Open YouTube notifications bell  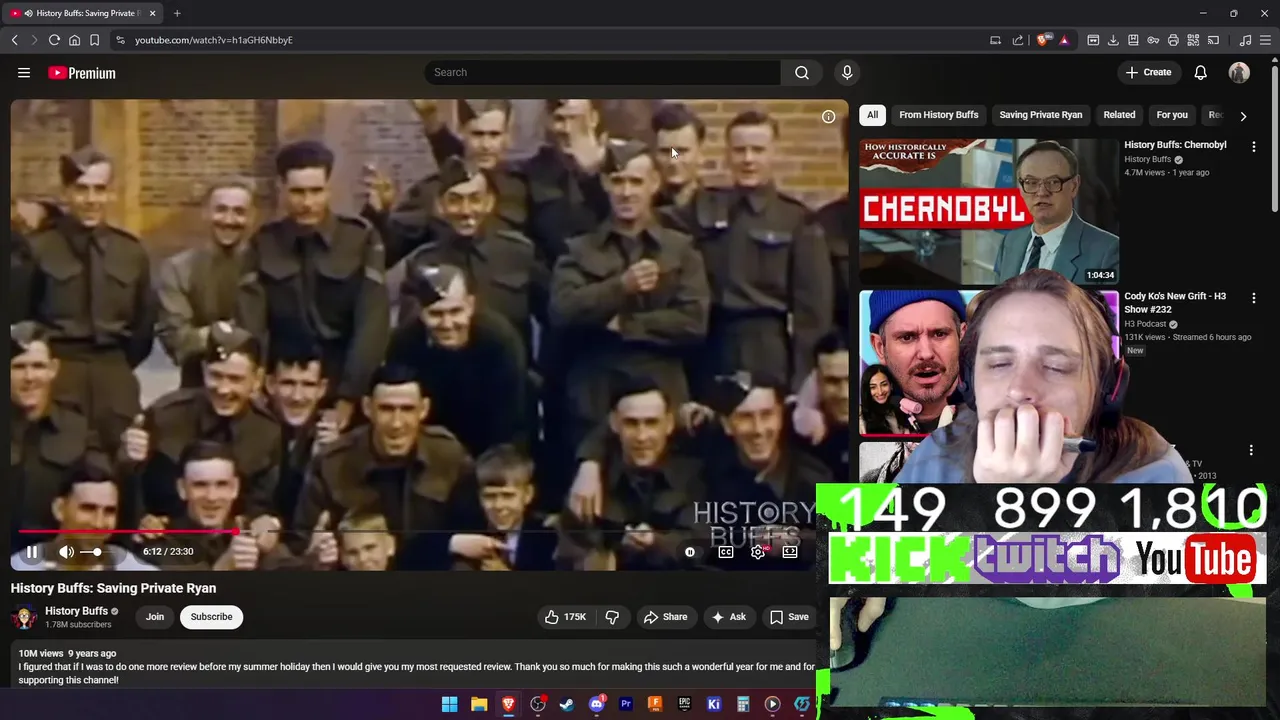click(x=1201, y=72)
